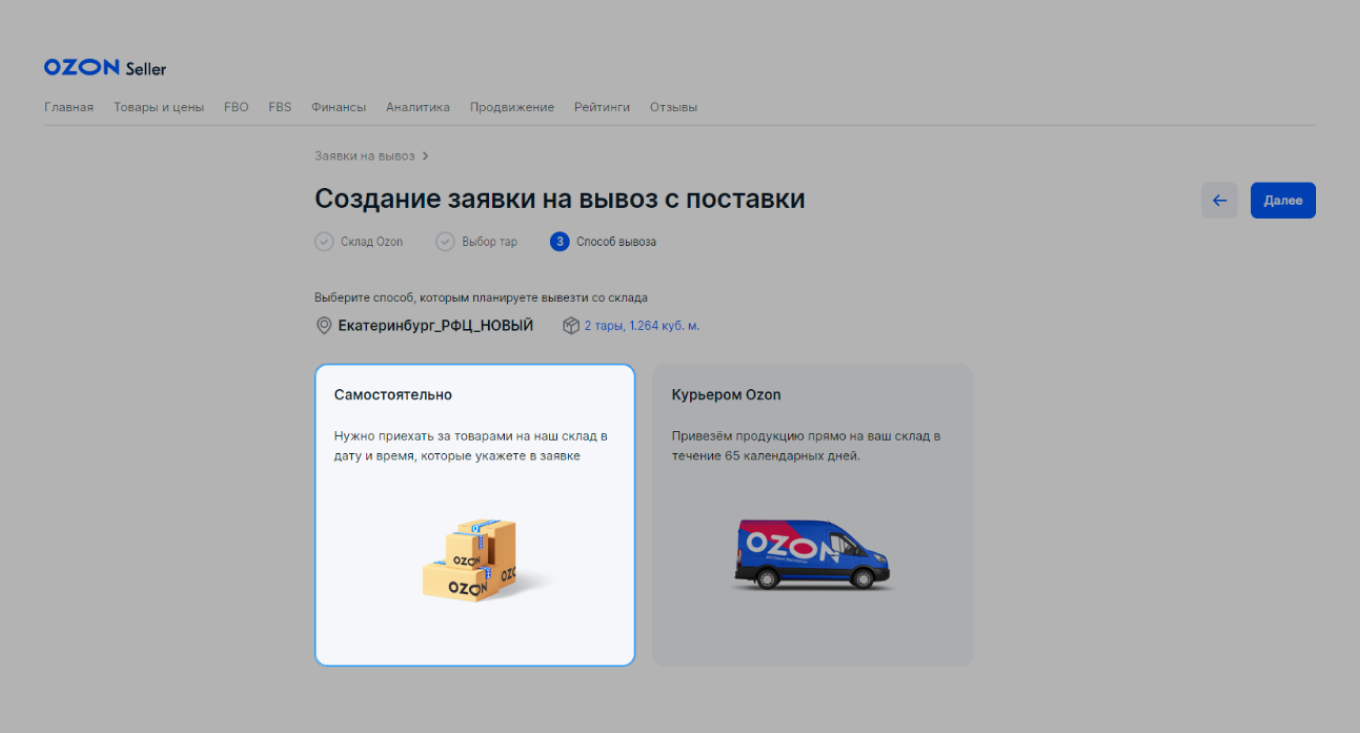This screenshot has height=733, width=1360.
Task: Open the Товары и цены menu
Action: [x=159, y=107]
